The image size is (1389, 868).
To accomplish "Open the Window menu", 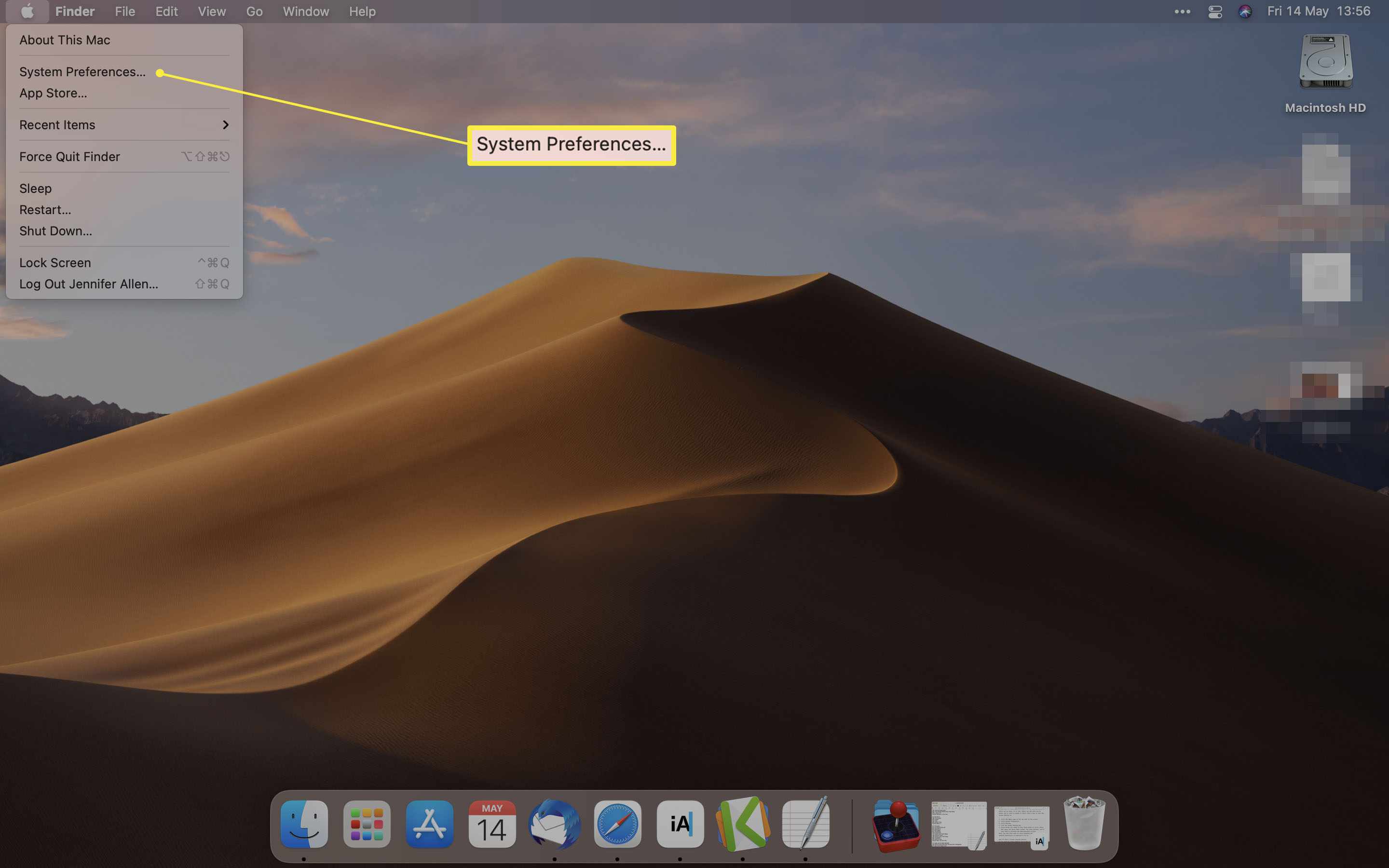I will 306,12.
